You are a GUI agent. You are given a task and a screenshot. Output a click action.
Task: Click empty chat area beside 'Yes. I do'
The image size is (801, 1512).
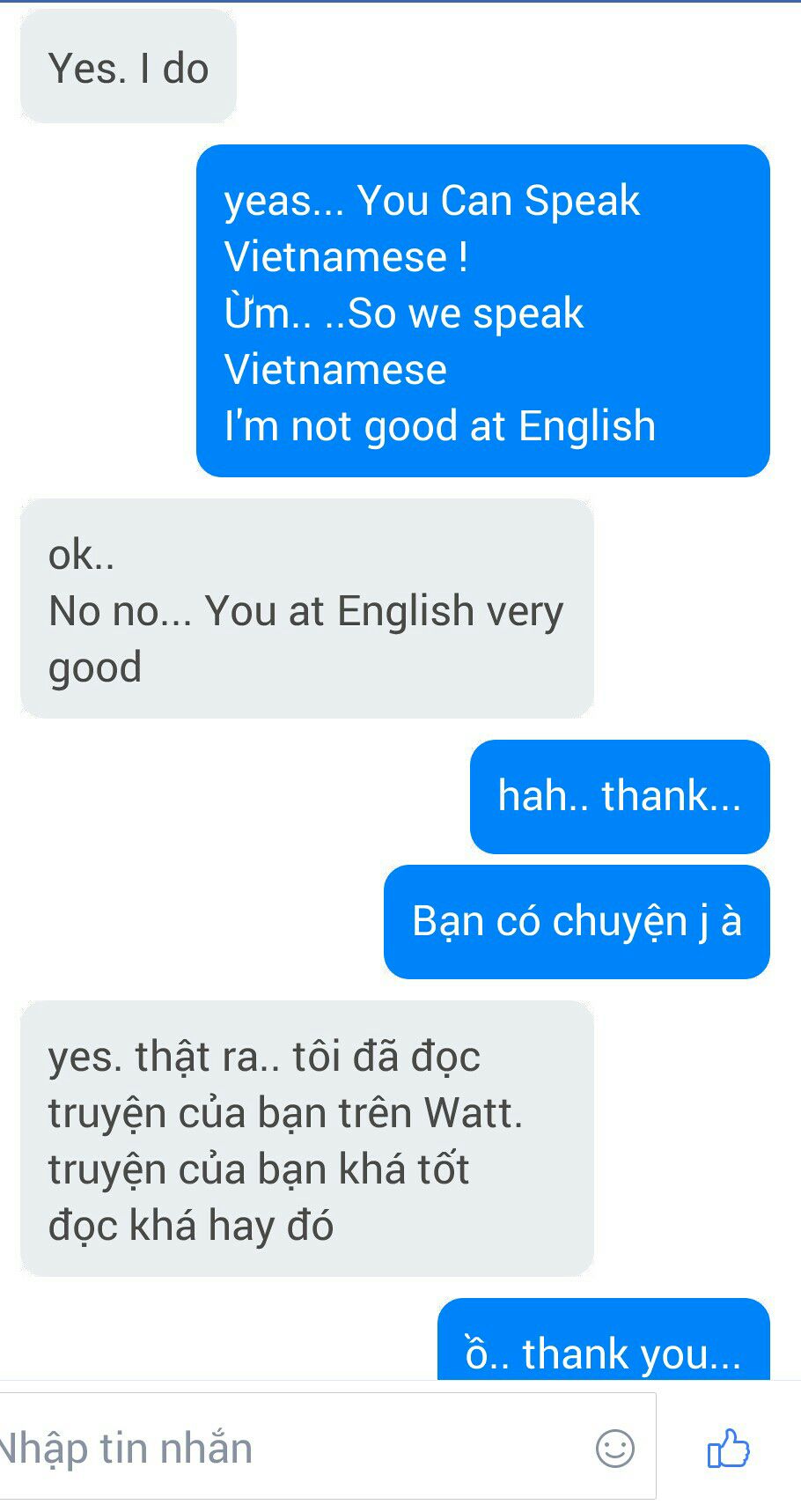pyautogui.click(x=511, y=67)
